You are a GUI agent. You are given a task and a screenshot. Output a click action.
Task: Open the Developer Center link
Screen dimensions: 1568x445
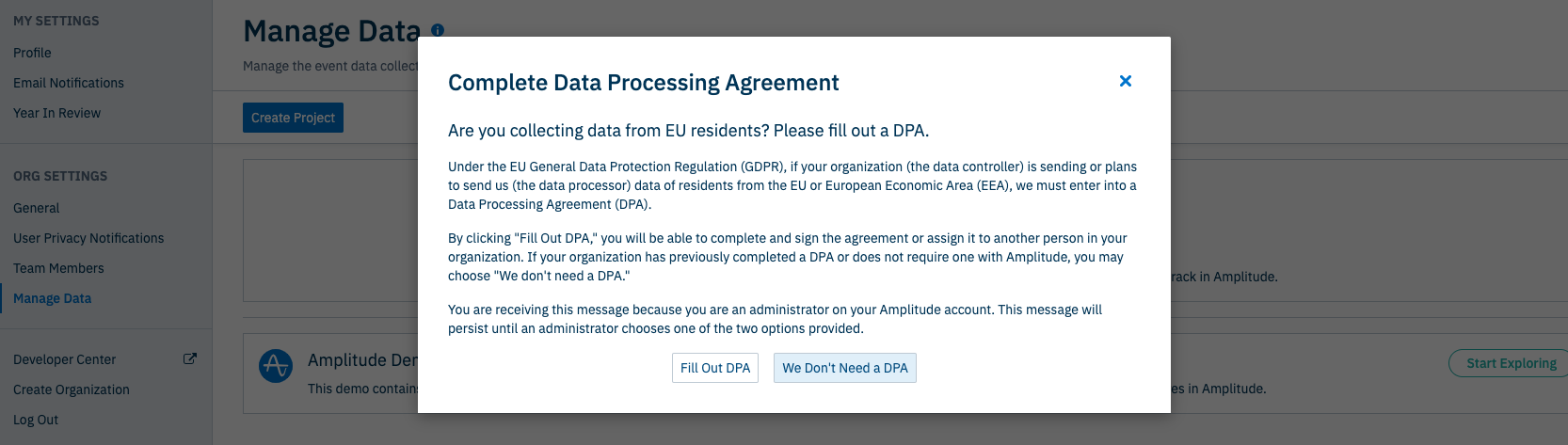click(x=64, y=359)
